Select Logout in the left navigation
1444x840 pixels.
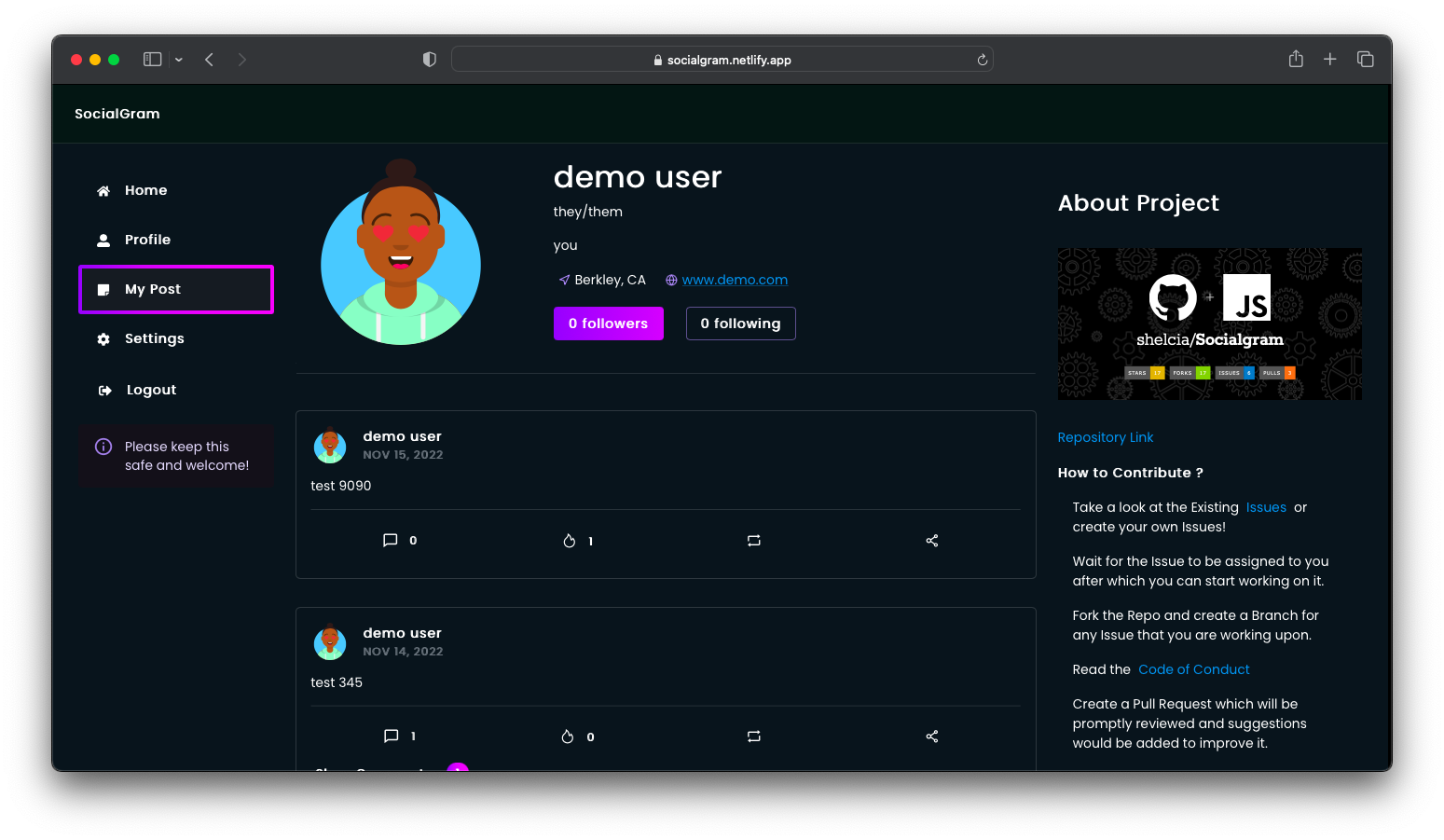tap(151, 390)
